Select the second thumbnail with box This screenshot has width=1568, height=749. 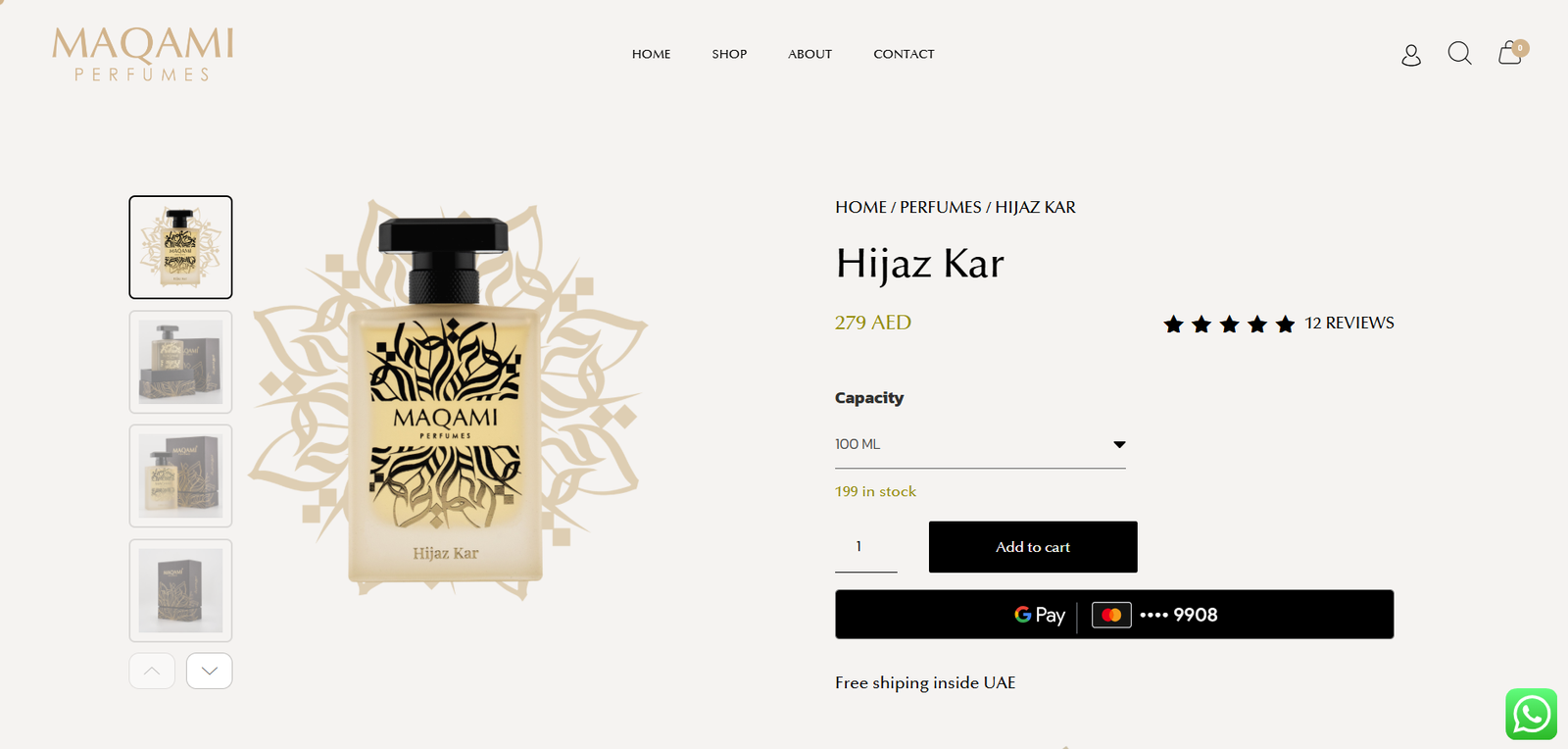pyautogui.click(x=180, y=362)
